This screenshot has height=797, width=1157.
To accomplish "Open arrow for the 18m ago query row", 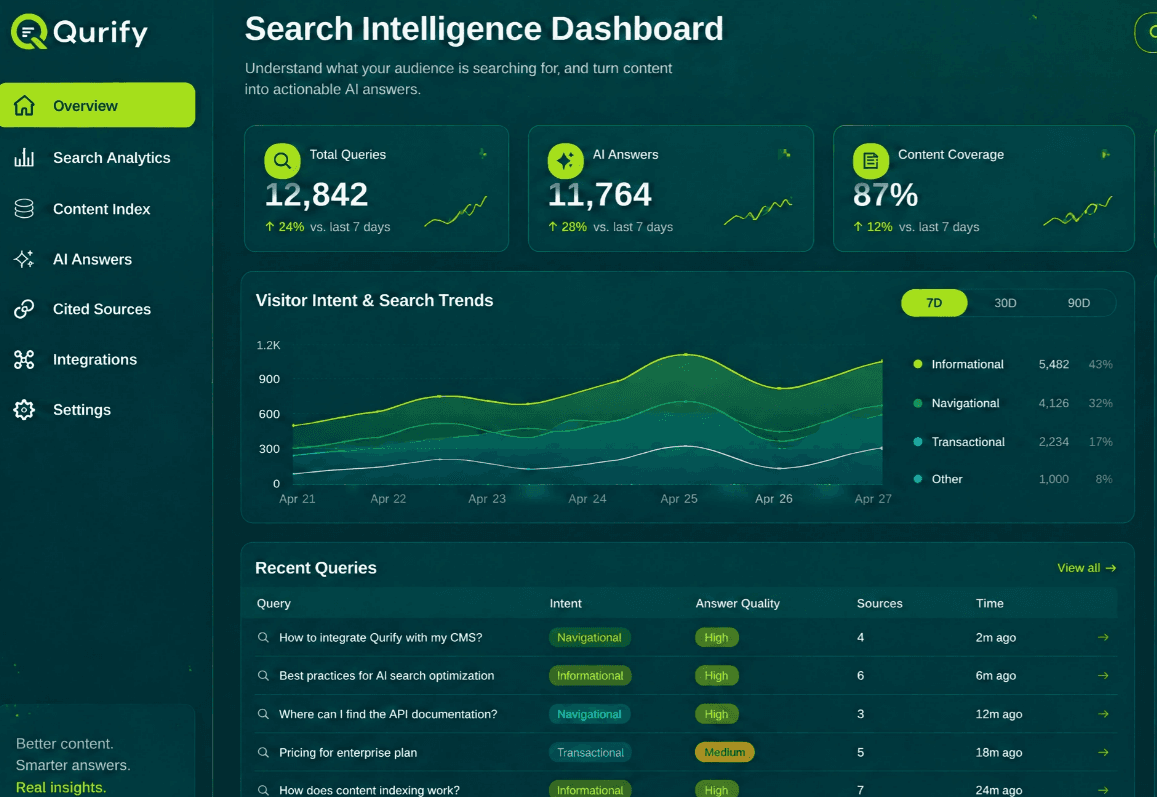I will [1103, 752].
